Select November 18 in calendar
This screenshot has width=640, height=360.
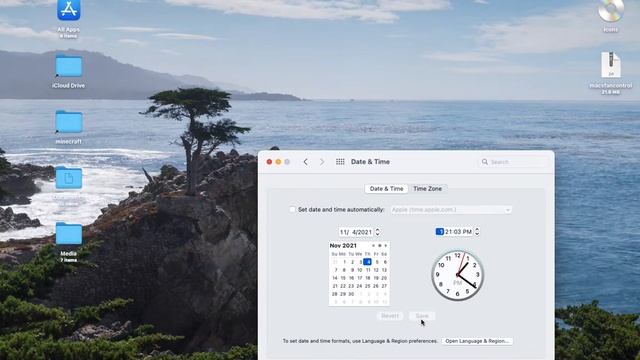coord(368,278)
